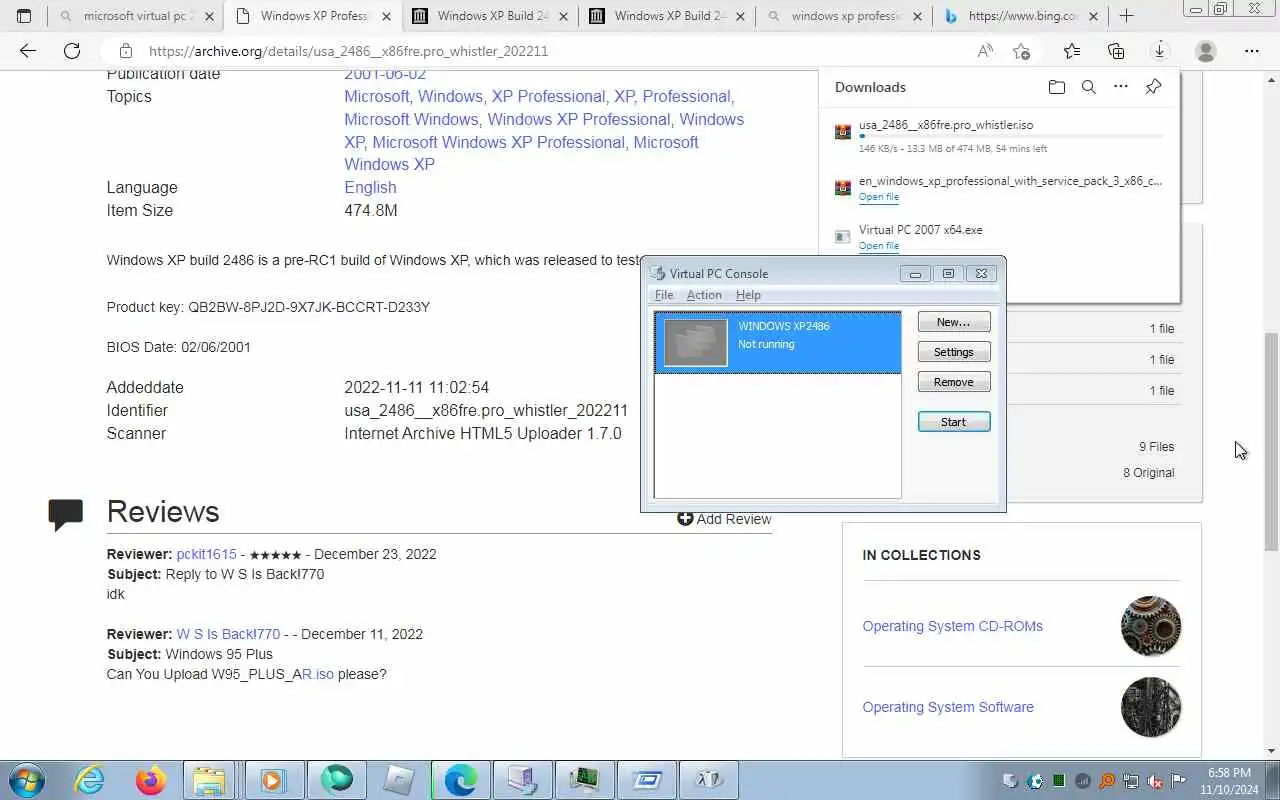This screenshot has width=1280, height=800.
Task: Open Settings for the virtual machine
Action: (x=954, y=352)
